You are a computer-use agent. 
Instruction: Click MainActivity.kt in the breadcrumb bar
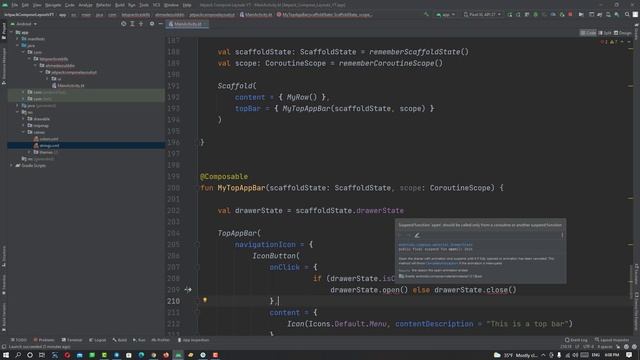(256, 15)
